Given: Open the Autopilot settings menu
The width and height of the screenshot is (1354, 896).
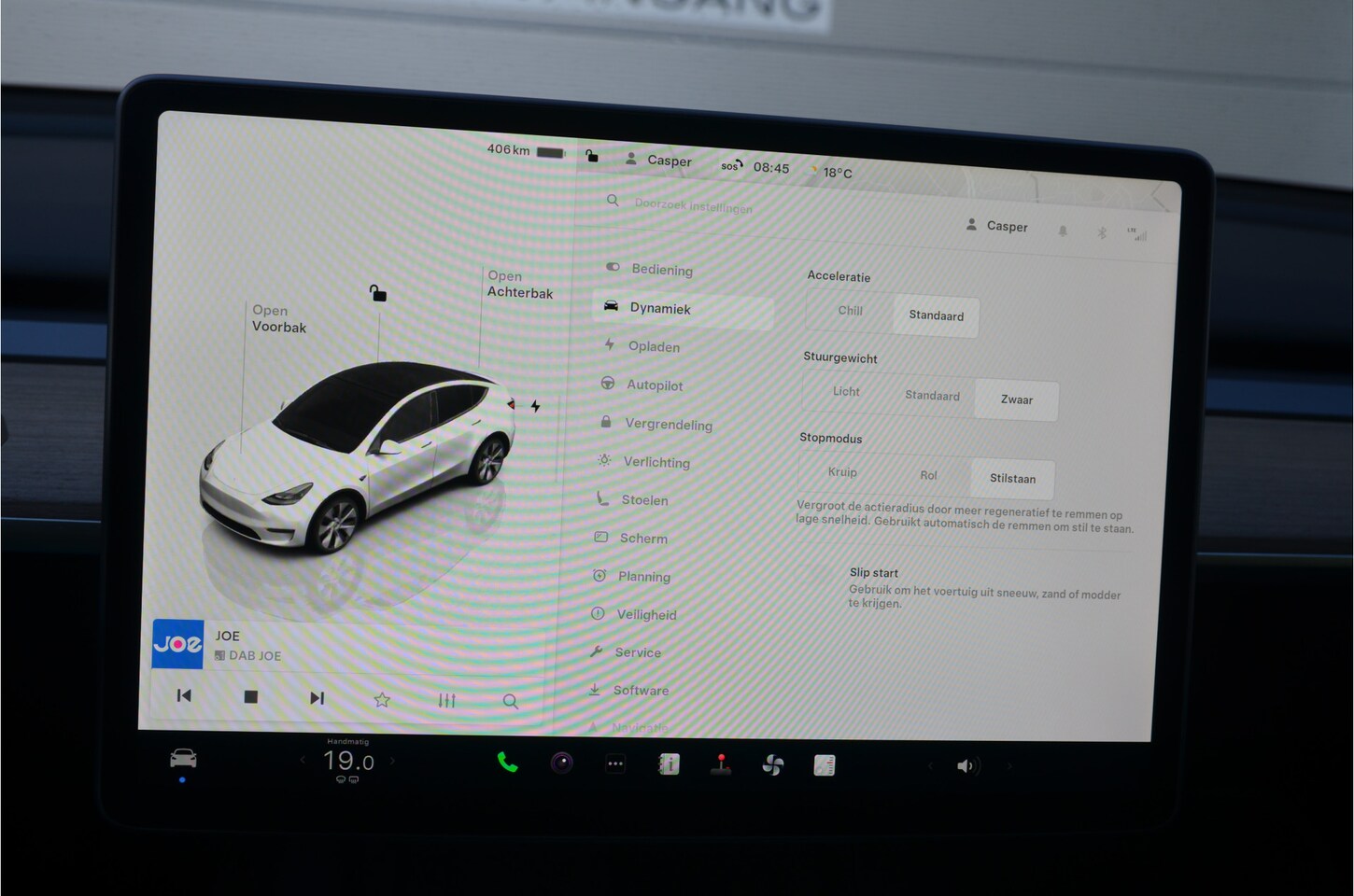Looking at the screenshot, I should coord(654,385).
